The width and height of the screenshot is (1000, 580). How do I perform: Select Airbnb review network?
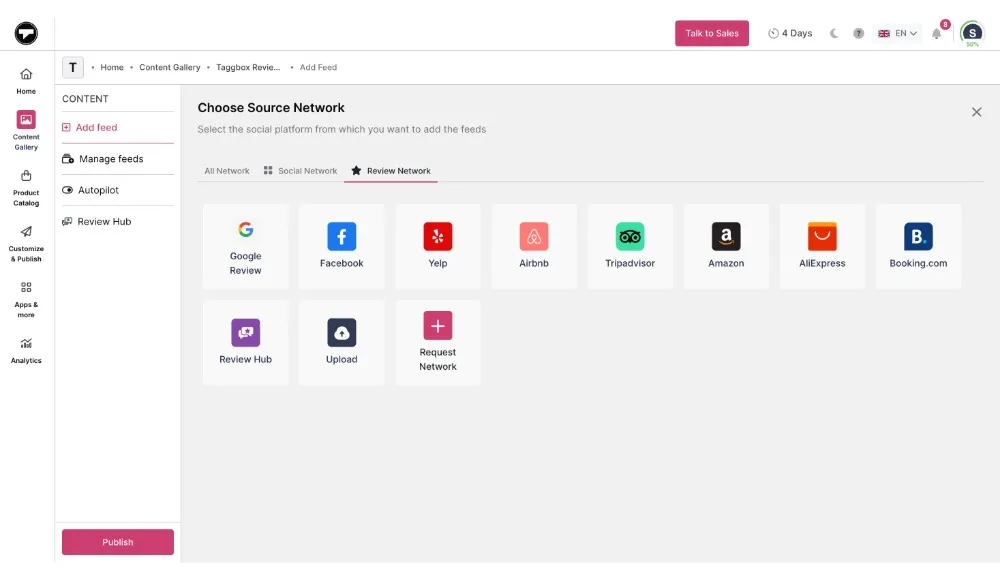point(534,246)
